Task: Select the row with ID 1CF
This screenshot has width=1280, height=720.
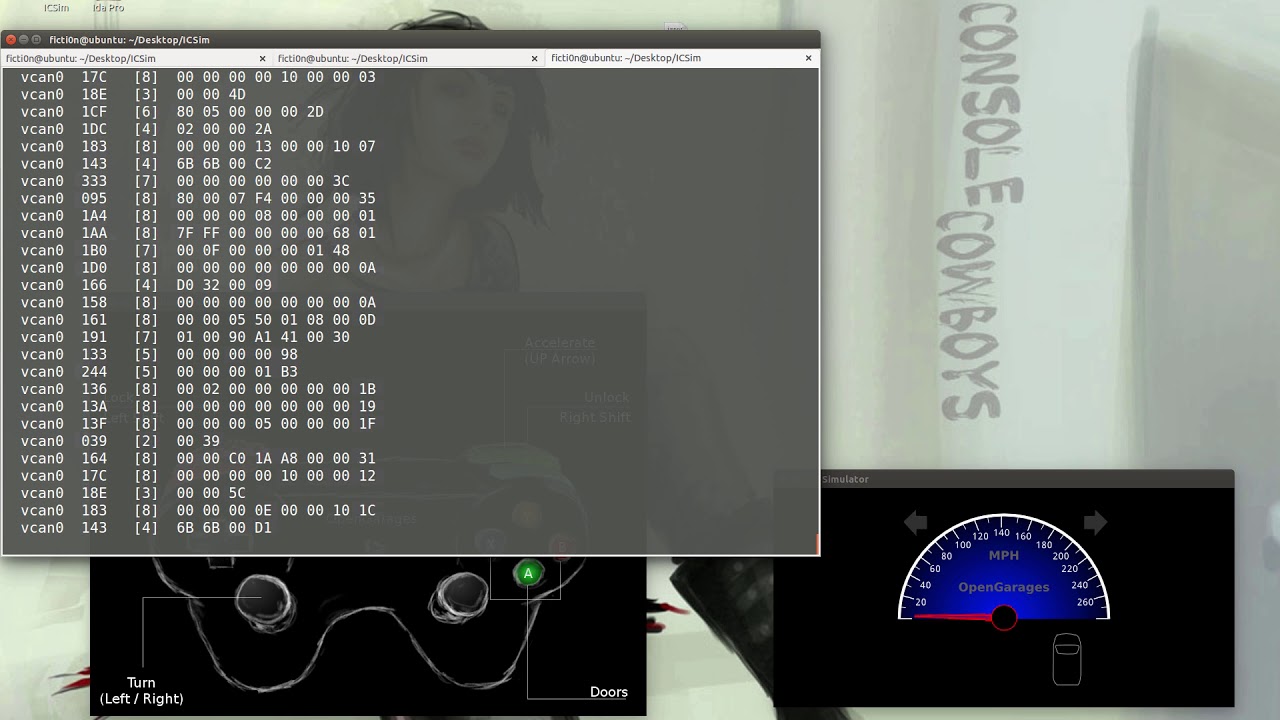Action: tap(172, 112)
